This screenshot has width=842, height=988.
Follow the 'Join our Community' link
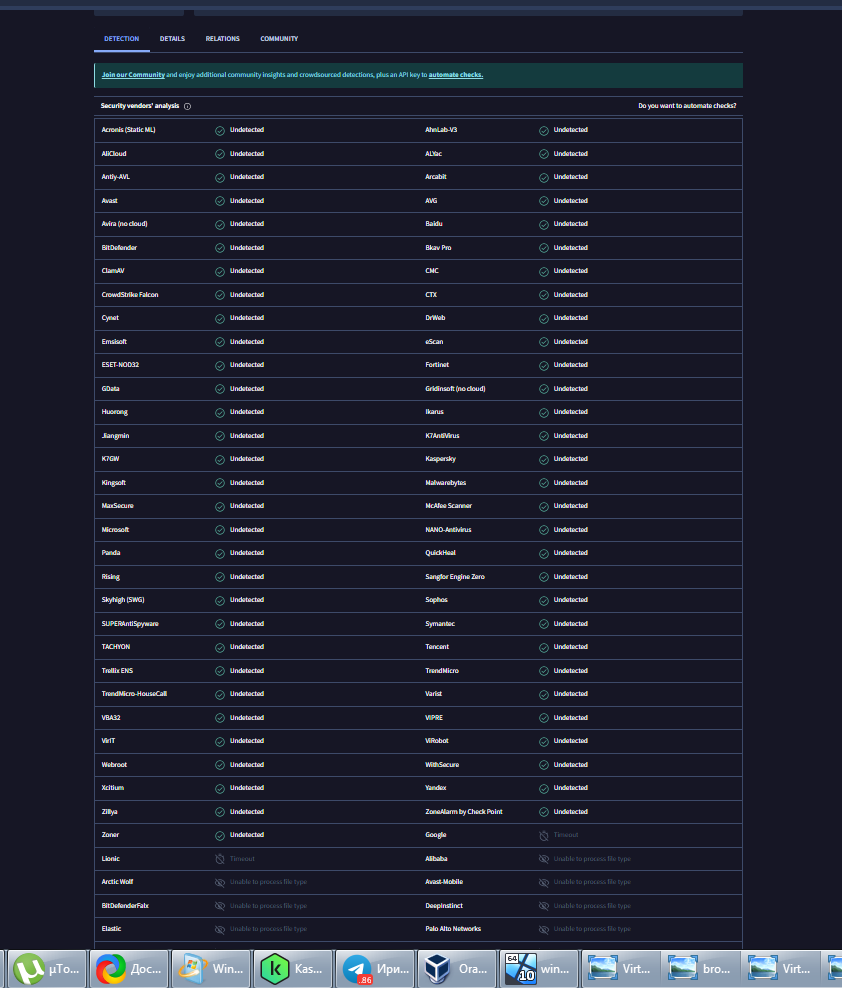(133, 75)
